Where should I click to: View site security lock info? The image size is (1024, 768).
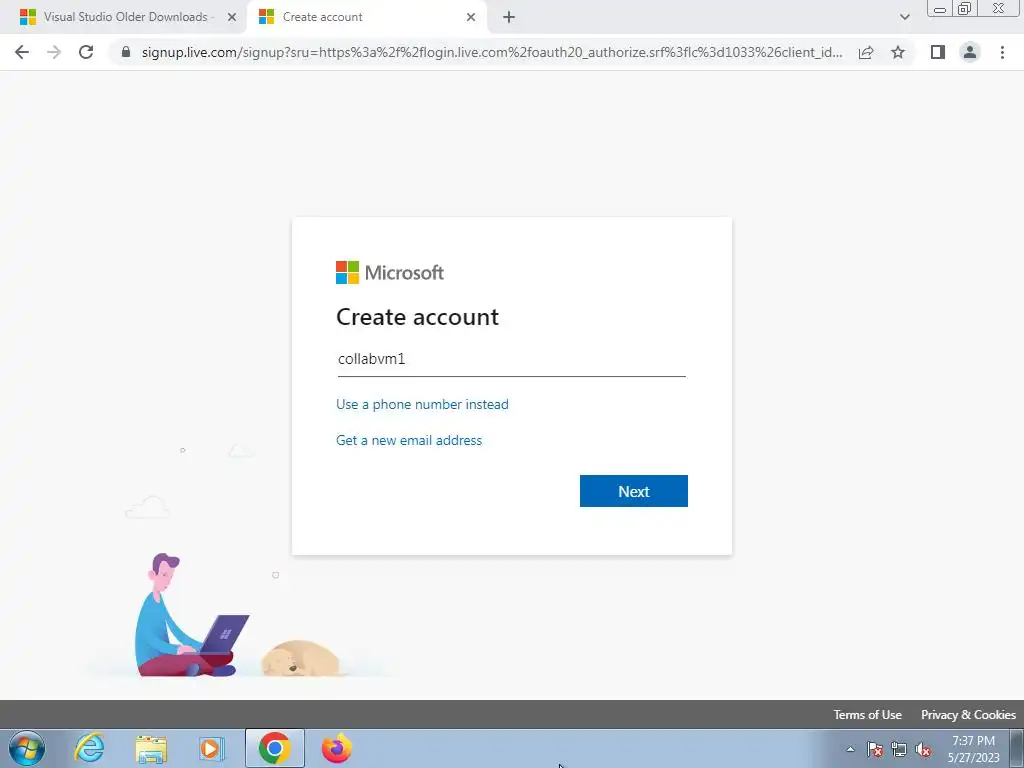tap(125, 52)
